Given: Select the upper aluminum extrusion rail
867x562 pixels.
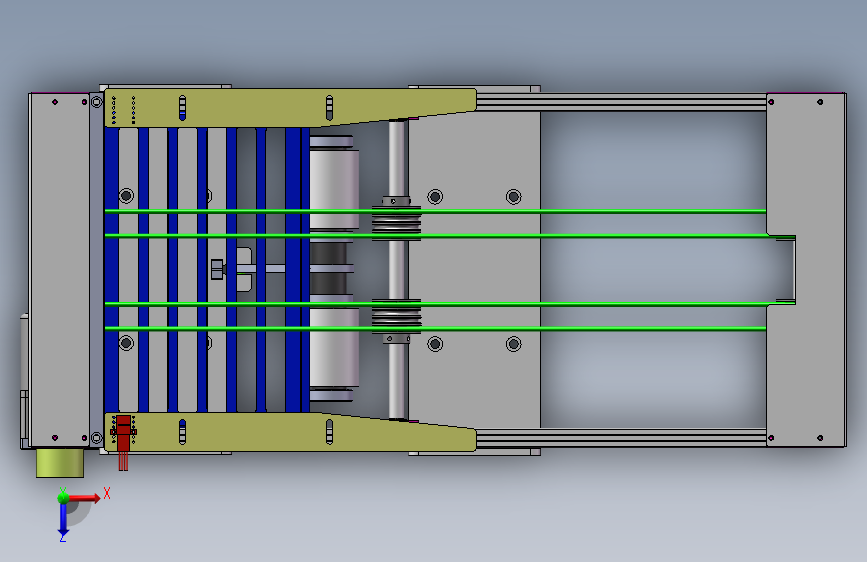Looking at the screenshot, I should (621, 102).
